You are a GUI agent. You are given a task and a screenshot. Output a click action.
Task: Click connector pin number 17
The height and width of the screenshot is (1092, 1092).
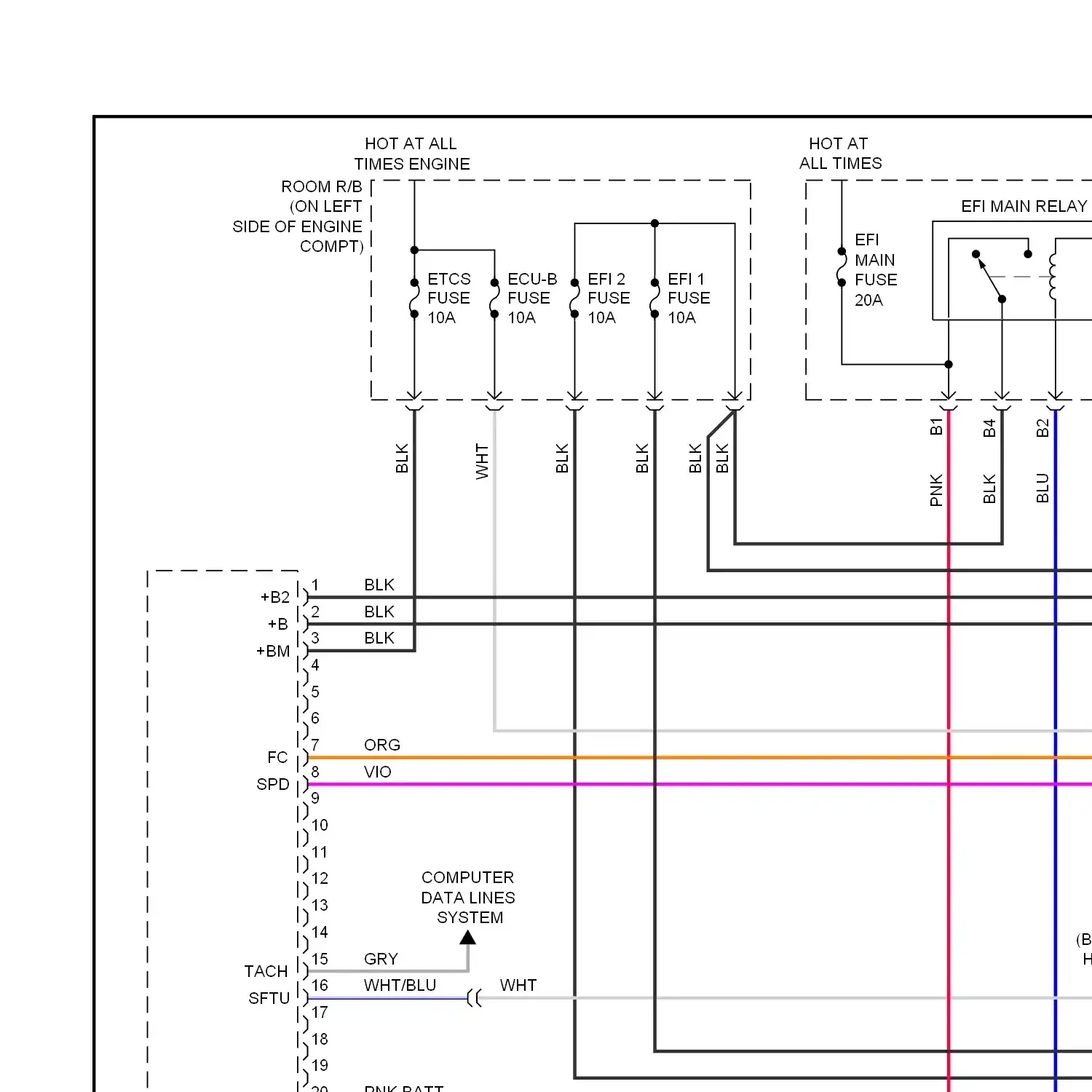point(320,1012)
